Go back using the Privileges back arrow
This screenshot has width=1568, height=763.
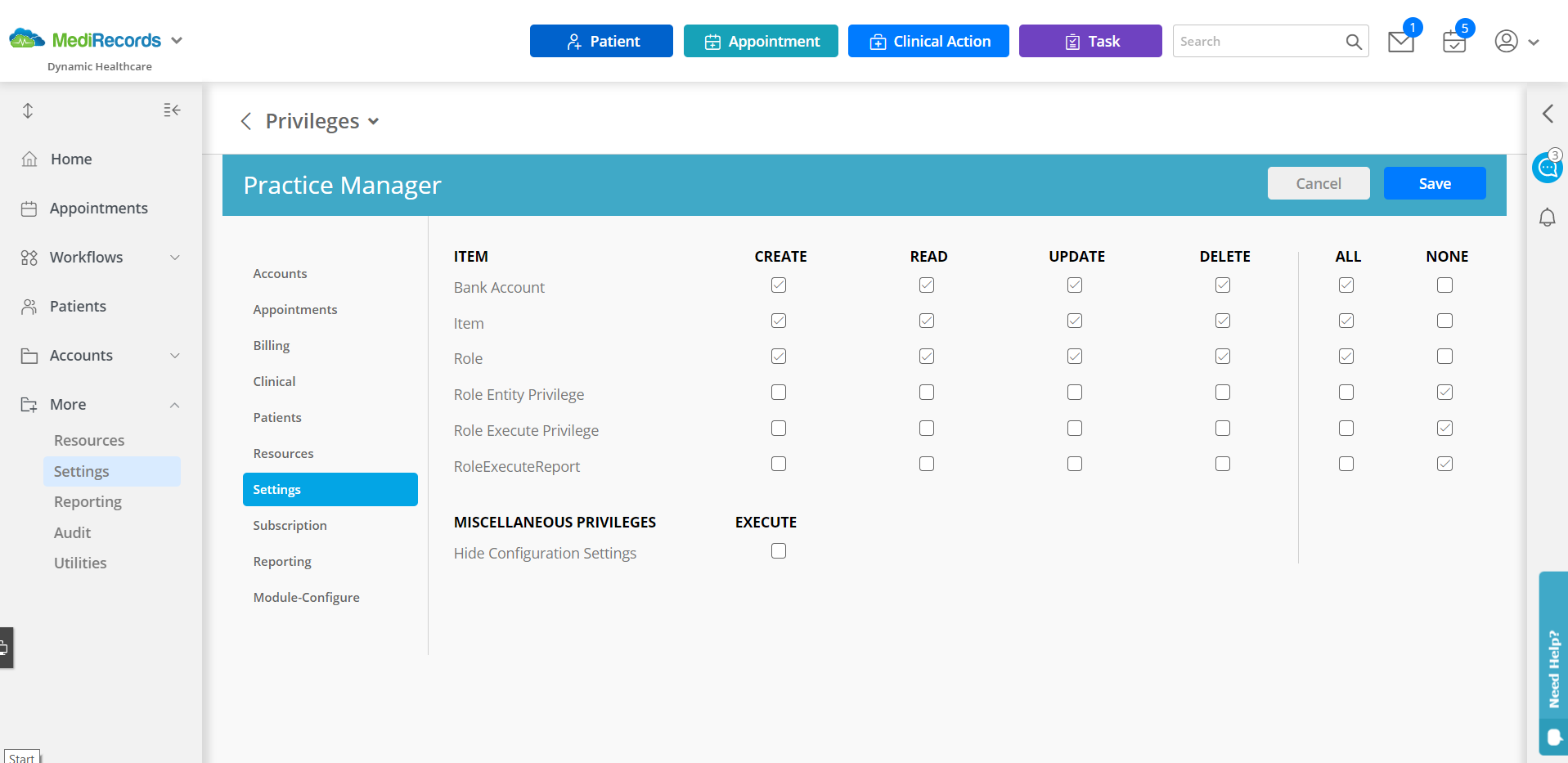coord(245,122)
